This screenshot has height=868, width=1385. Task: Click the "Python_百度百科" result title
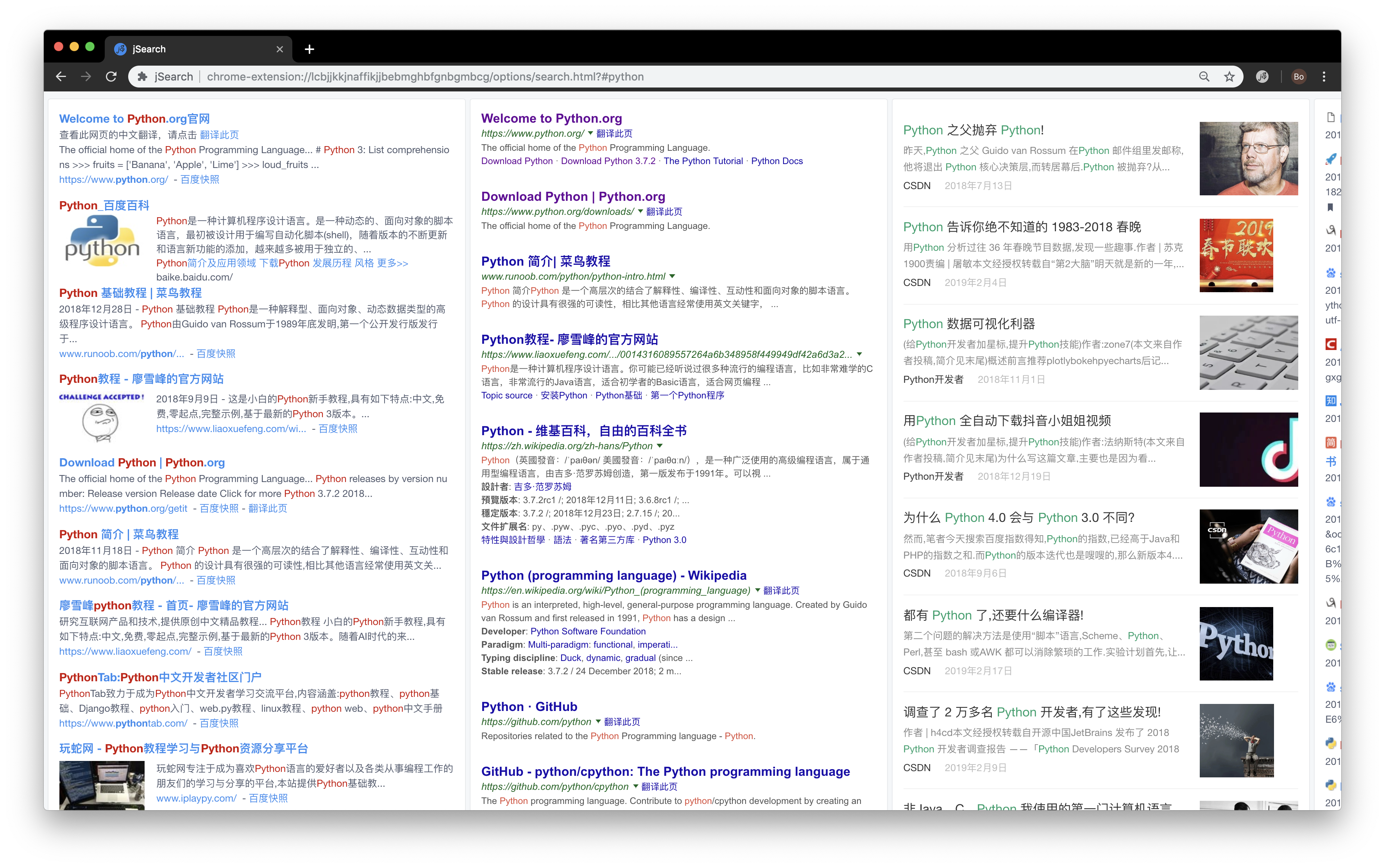[104, 205]
